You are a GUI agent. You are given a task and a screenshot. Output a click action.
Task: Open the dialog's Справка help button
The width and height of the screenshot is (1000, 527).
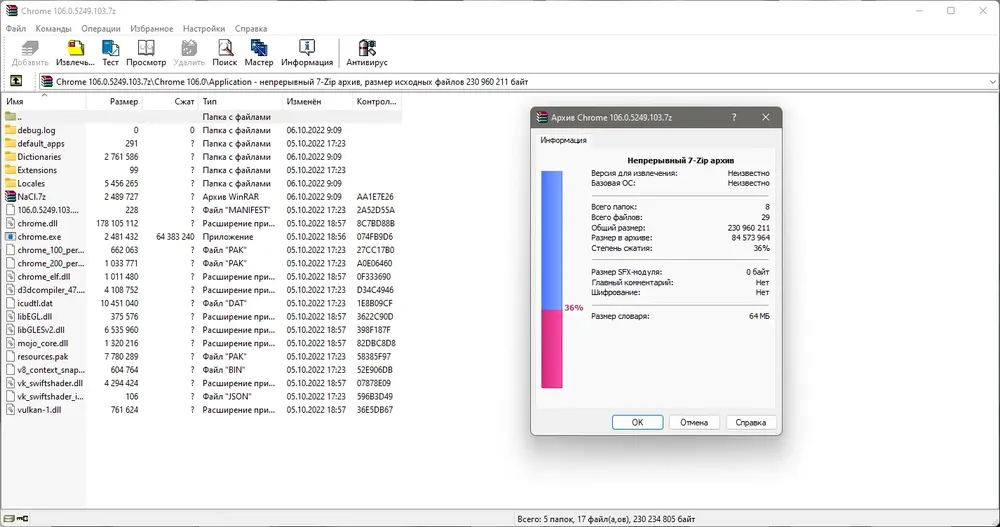751,422
